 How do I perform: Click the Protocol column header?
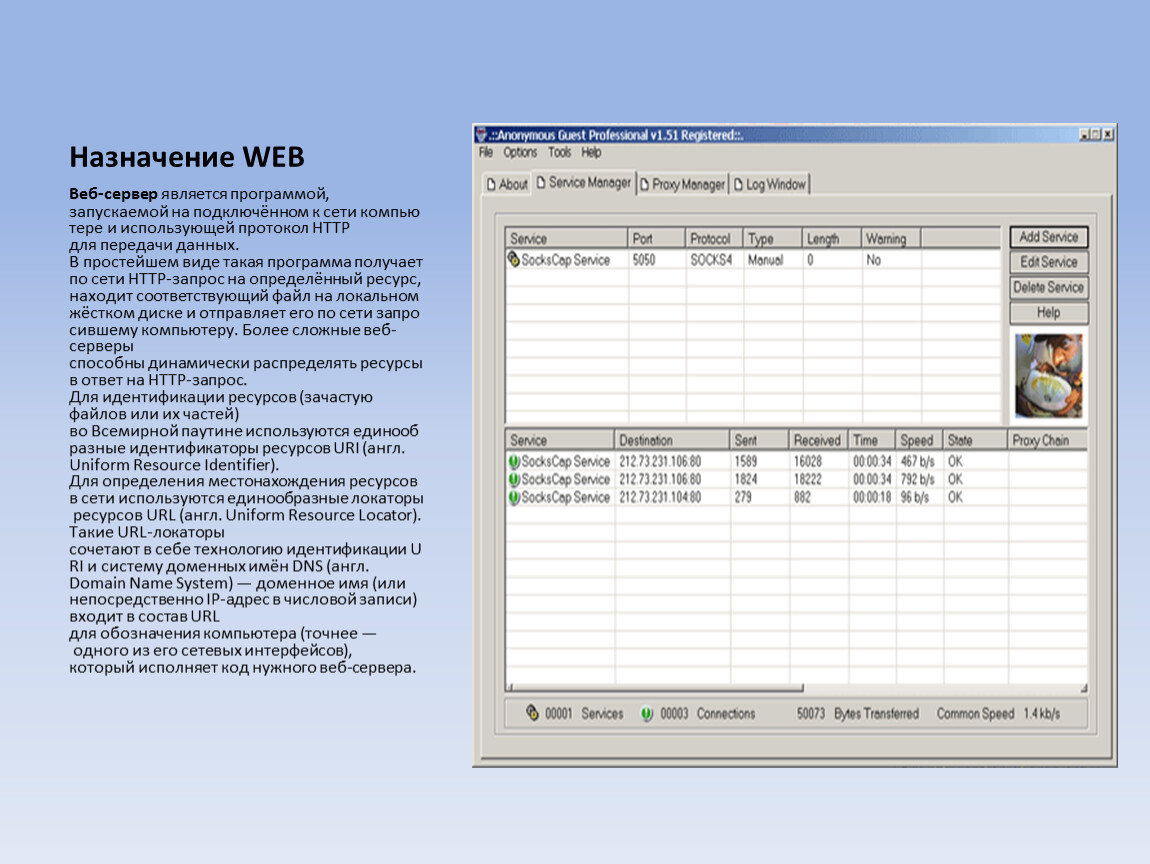click(714, 238)
